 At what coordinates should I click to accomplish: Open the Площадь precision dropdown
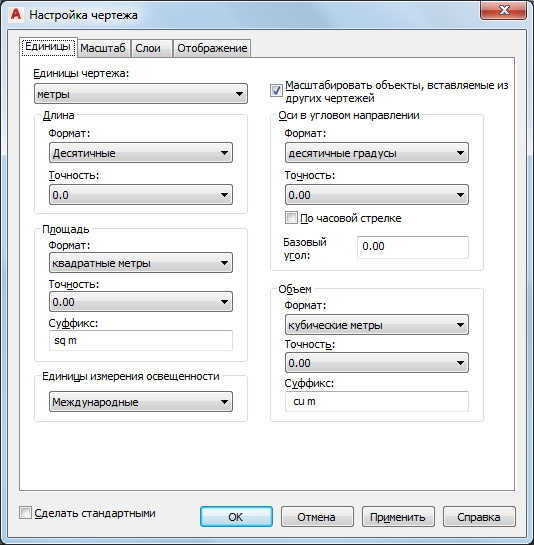[141, 302]
